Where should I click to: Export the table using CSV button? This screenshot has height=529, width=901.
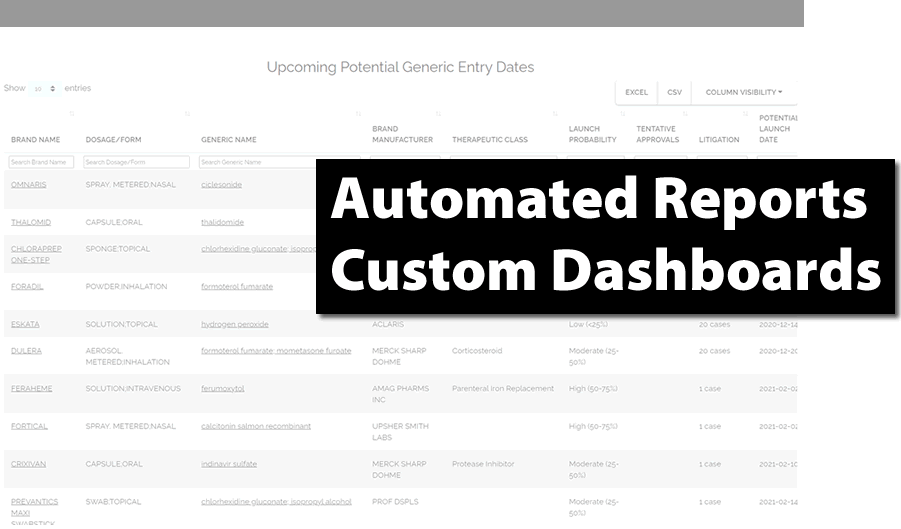click(x=674, y=92)
